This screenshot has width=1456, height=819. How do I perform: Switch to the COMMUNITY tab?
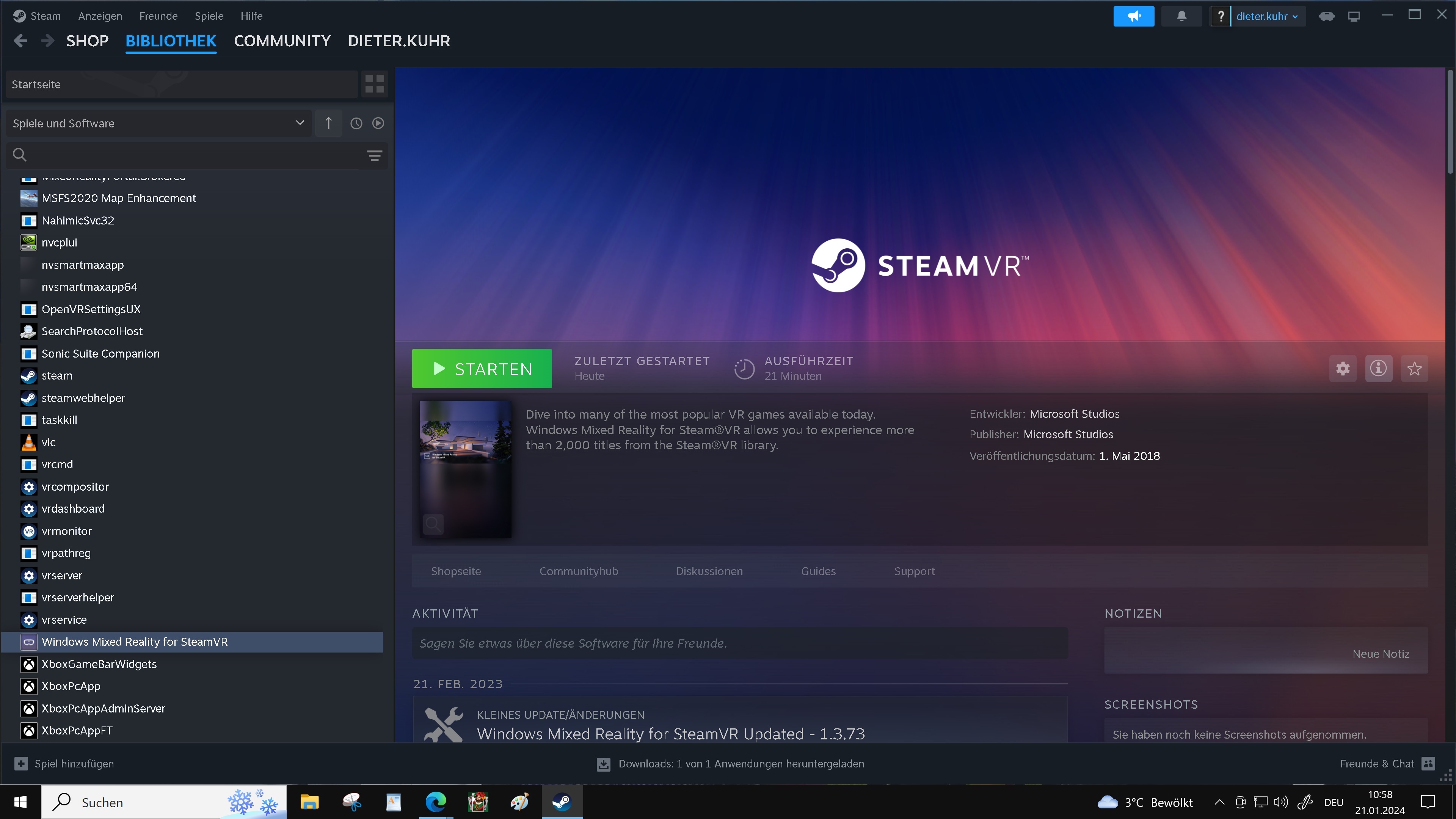pyautogui.click(x=282, y=41)
